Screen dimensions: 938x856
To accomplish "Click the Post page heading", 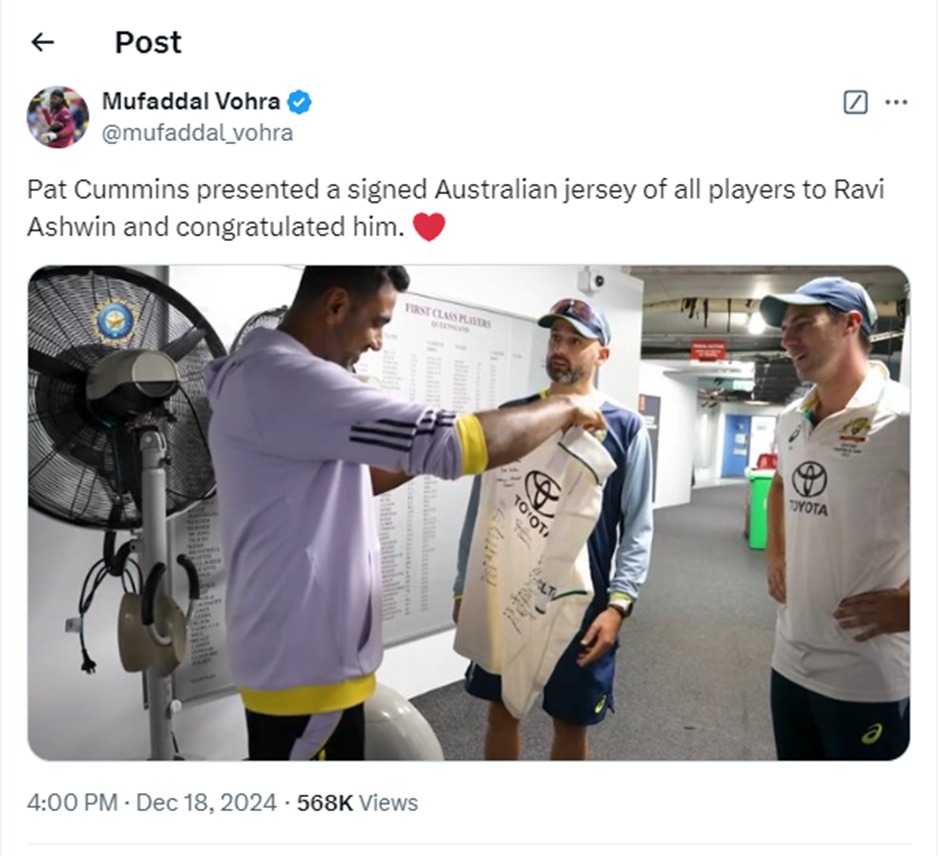I will [148, 42].
